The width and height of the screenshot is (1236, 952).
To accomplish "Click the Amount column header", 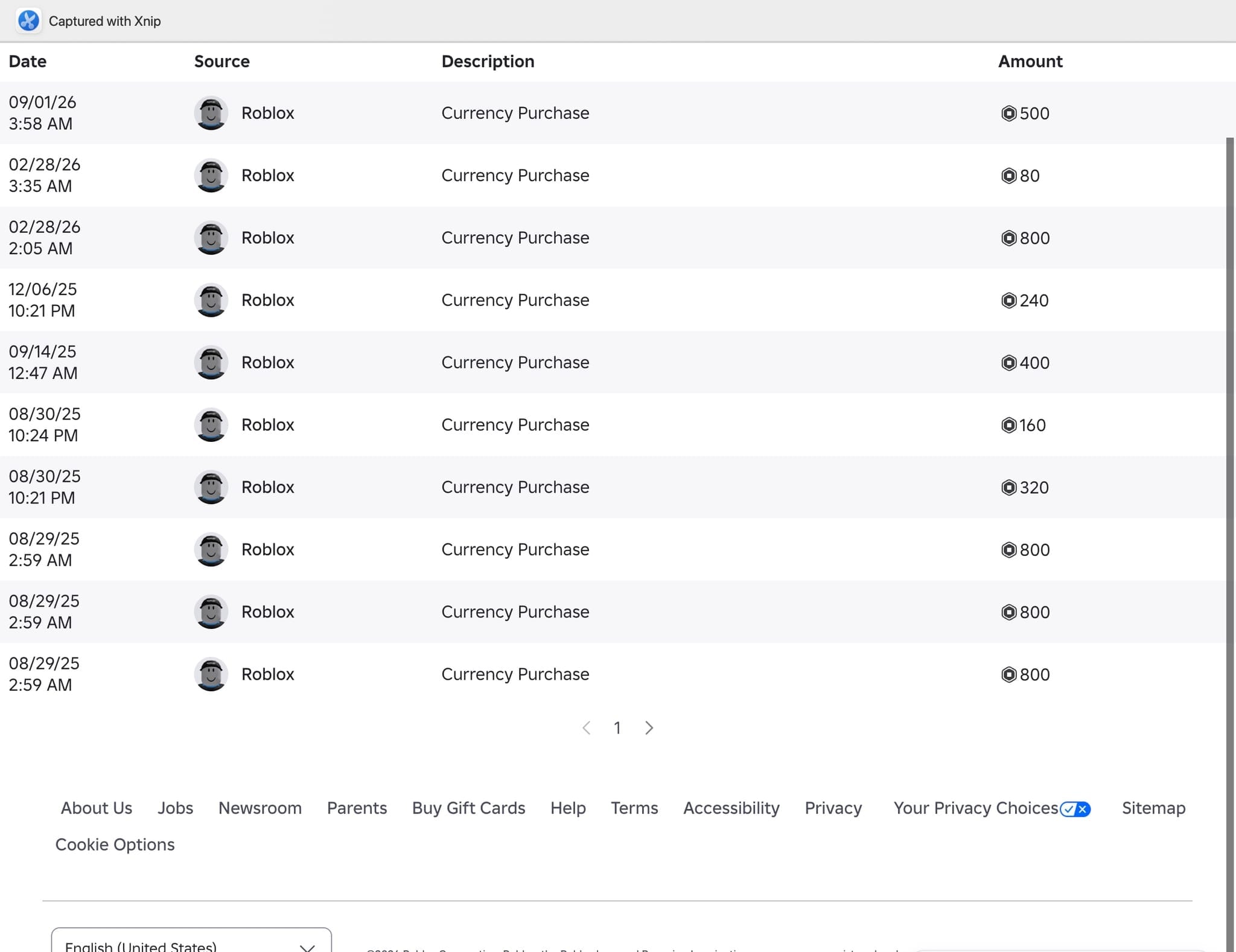I will (1030, 62).
